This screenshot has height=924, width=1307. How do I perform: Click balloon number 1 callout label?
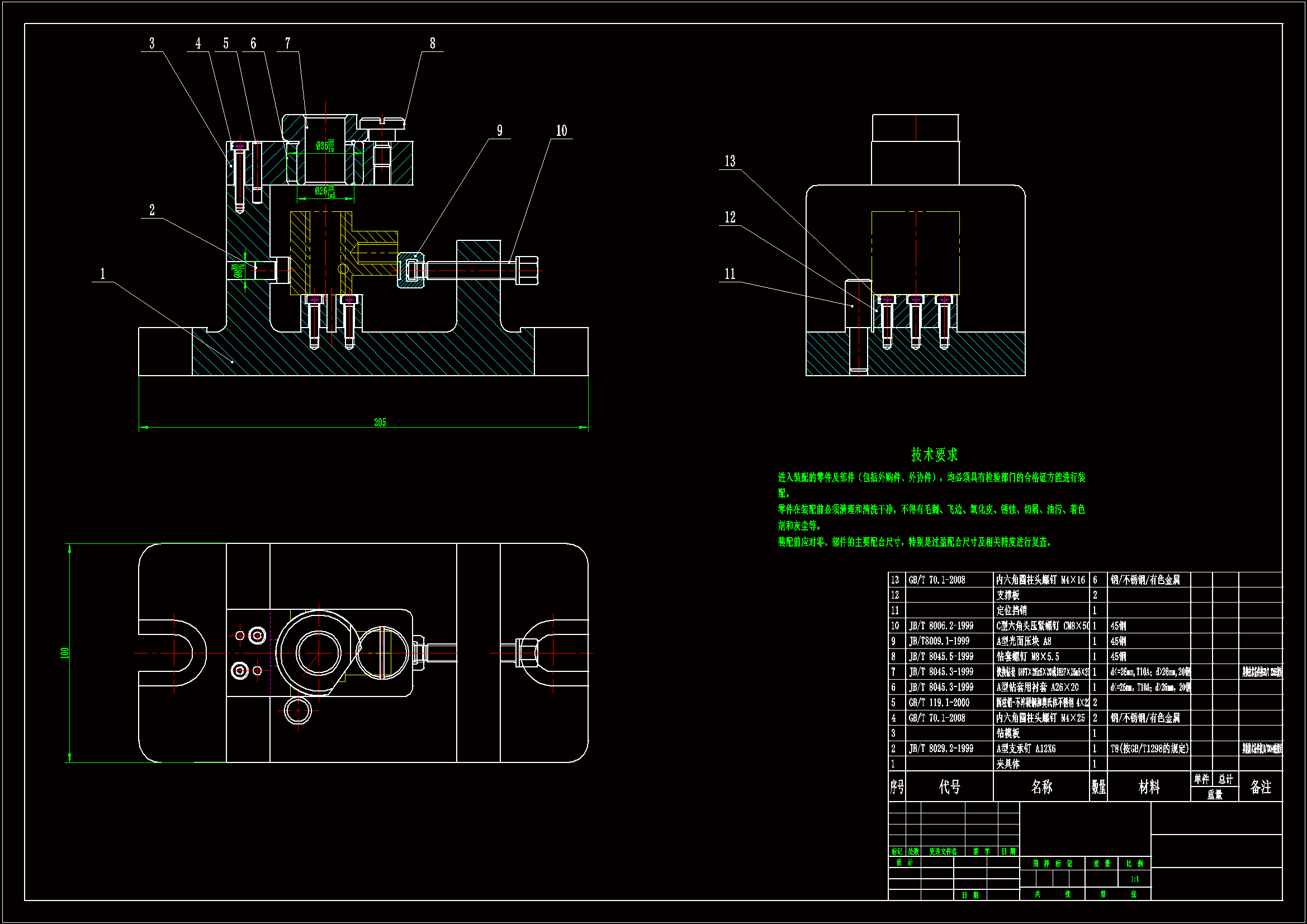[103, 274]
